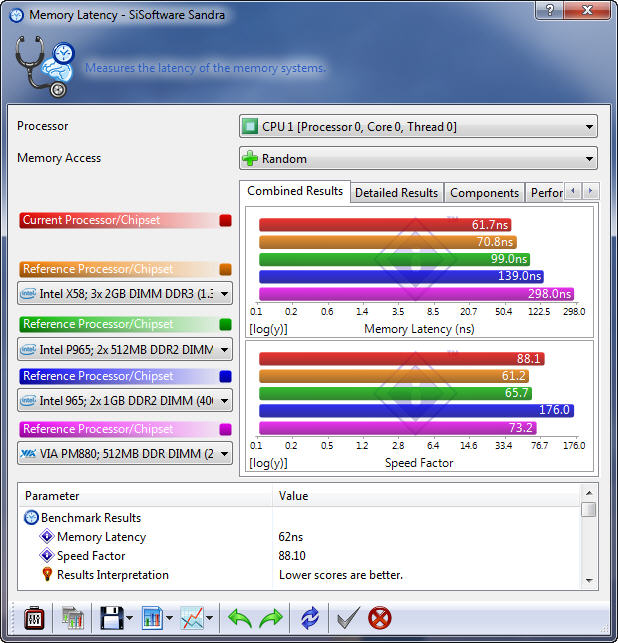Switch to Components tab
Screen dimensions: 618x643
(x=484, y=193)
